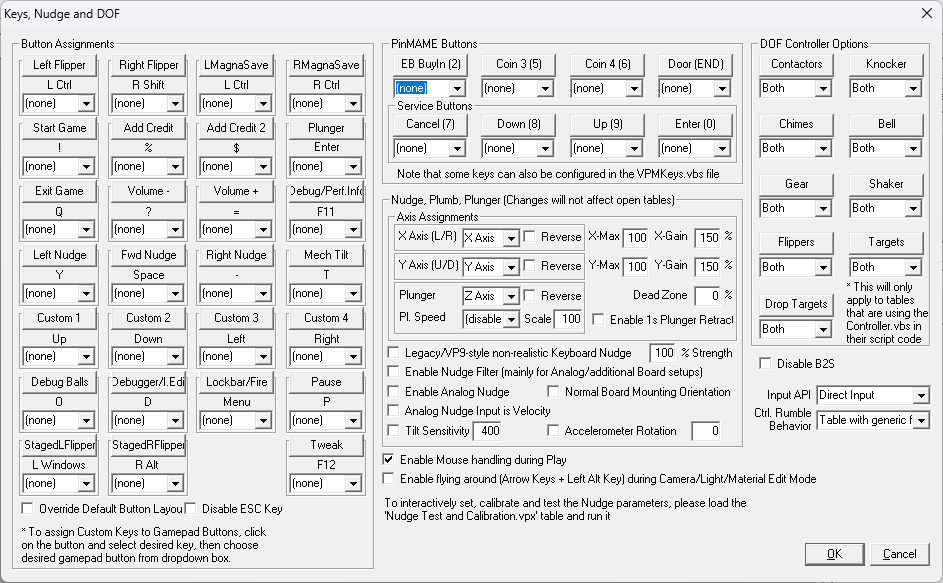Enable Legacy/VP9-style Keyboard Nudge
Viewport: 943px width, 583px height.
coord(393,353)
